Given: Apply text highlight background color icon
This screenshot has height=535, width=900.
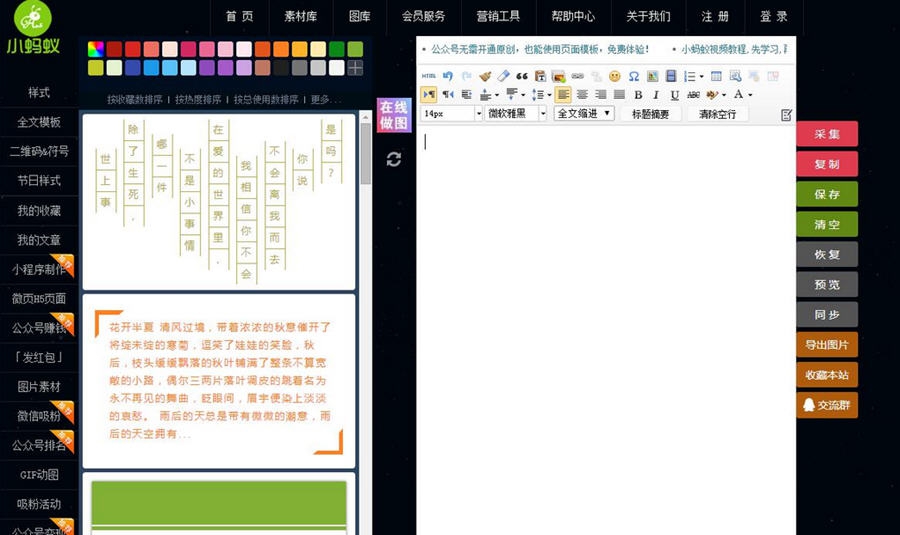Looking at the screenshot, I should (x=712, y=95).
